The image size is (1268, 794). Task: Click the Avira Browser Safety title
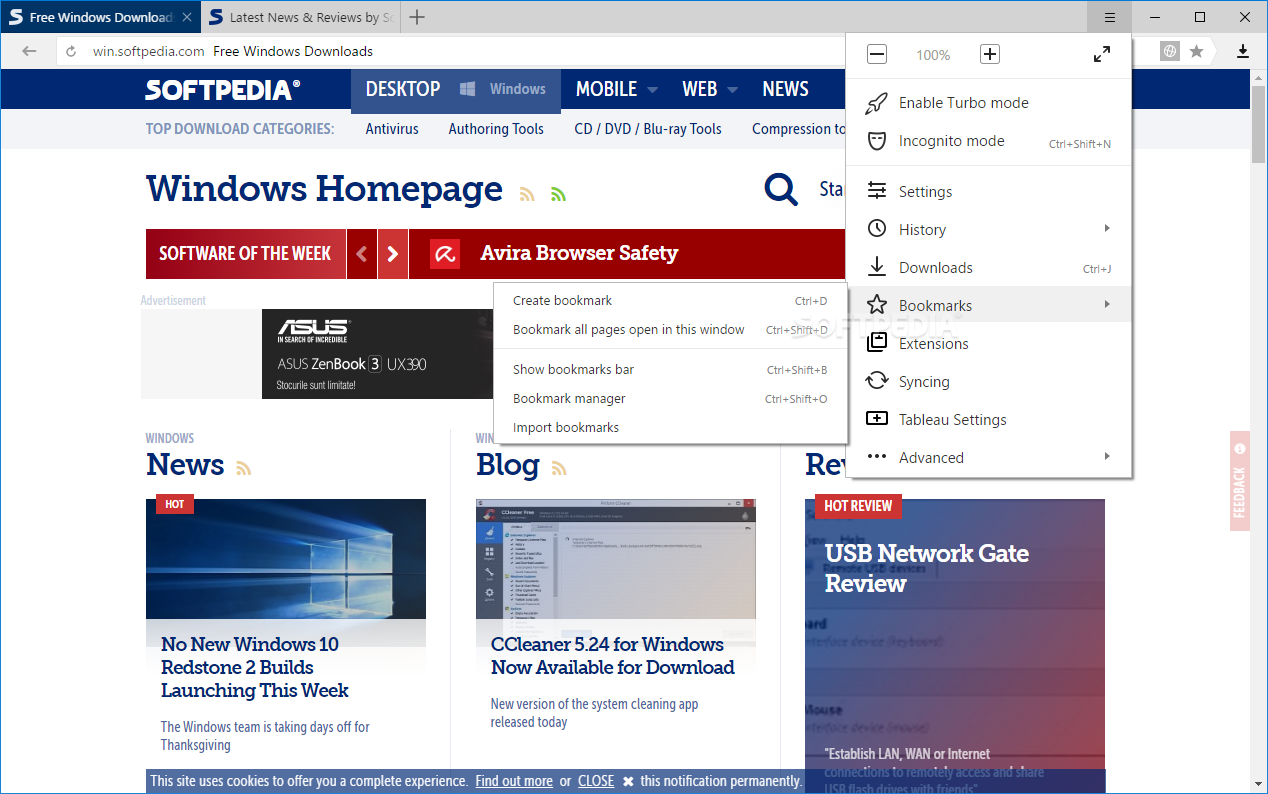pos(579,253)
